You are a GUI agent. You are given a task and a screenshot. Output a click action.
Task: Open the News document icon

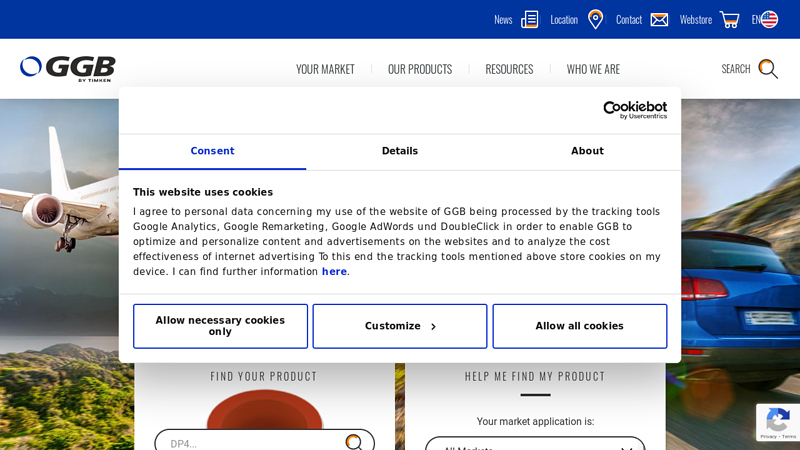tap(530, 19)
